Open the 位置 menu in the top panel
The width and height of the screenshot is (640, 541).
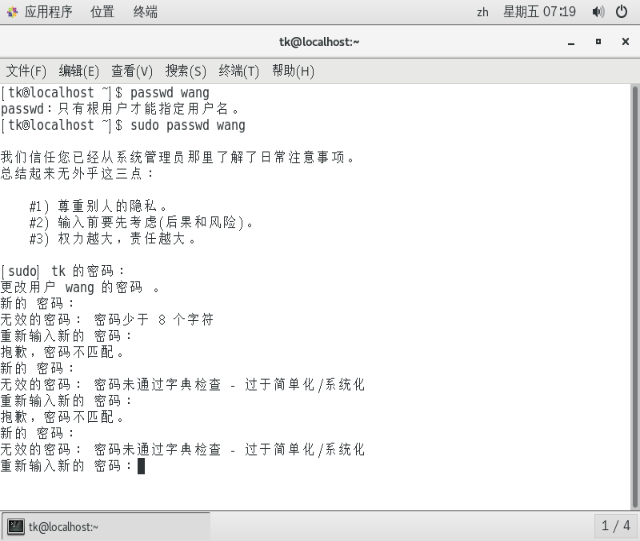tap(102, 12)
